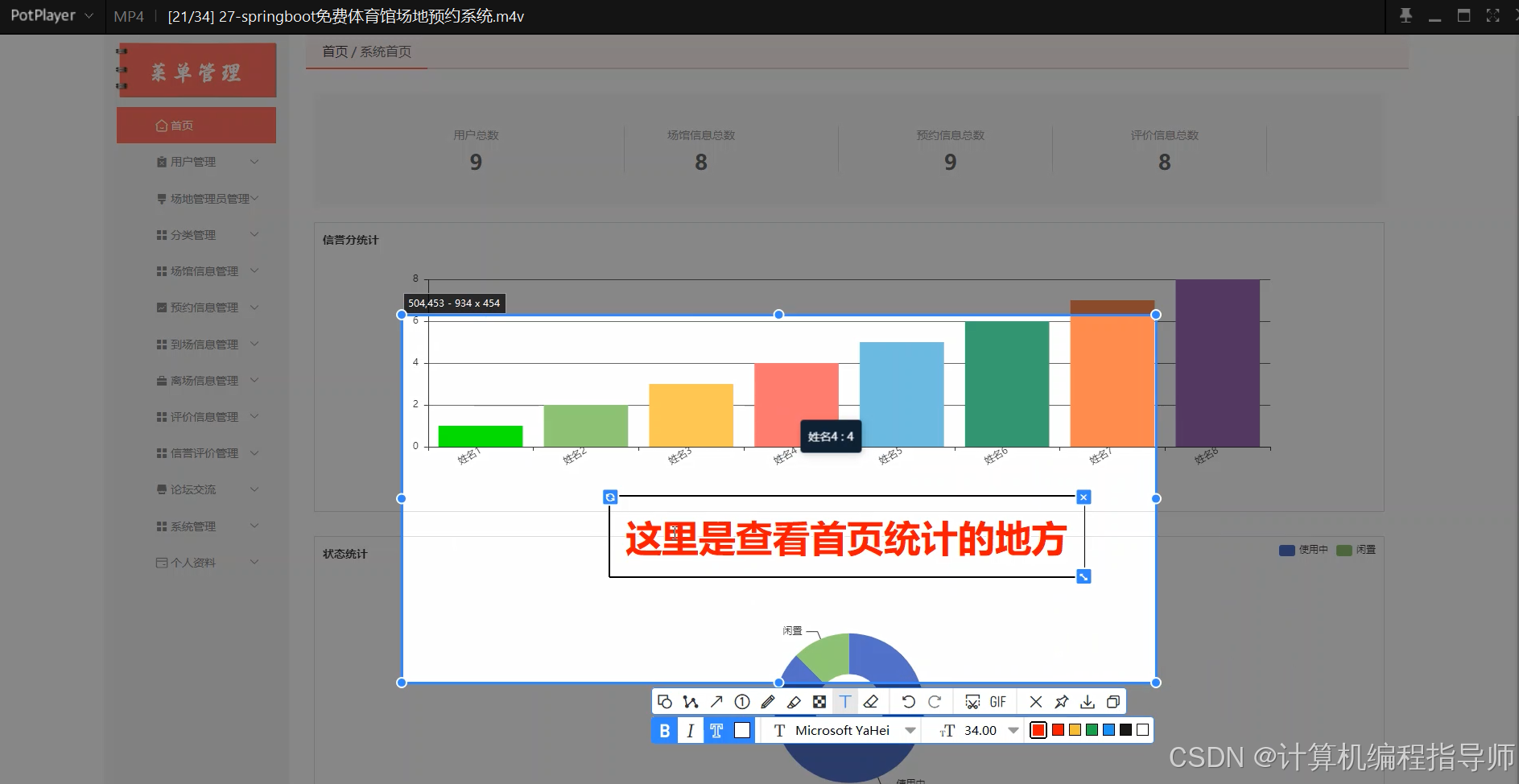
Task: Click the red 首页 sidebar button
Action: (196, 126)
